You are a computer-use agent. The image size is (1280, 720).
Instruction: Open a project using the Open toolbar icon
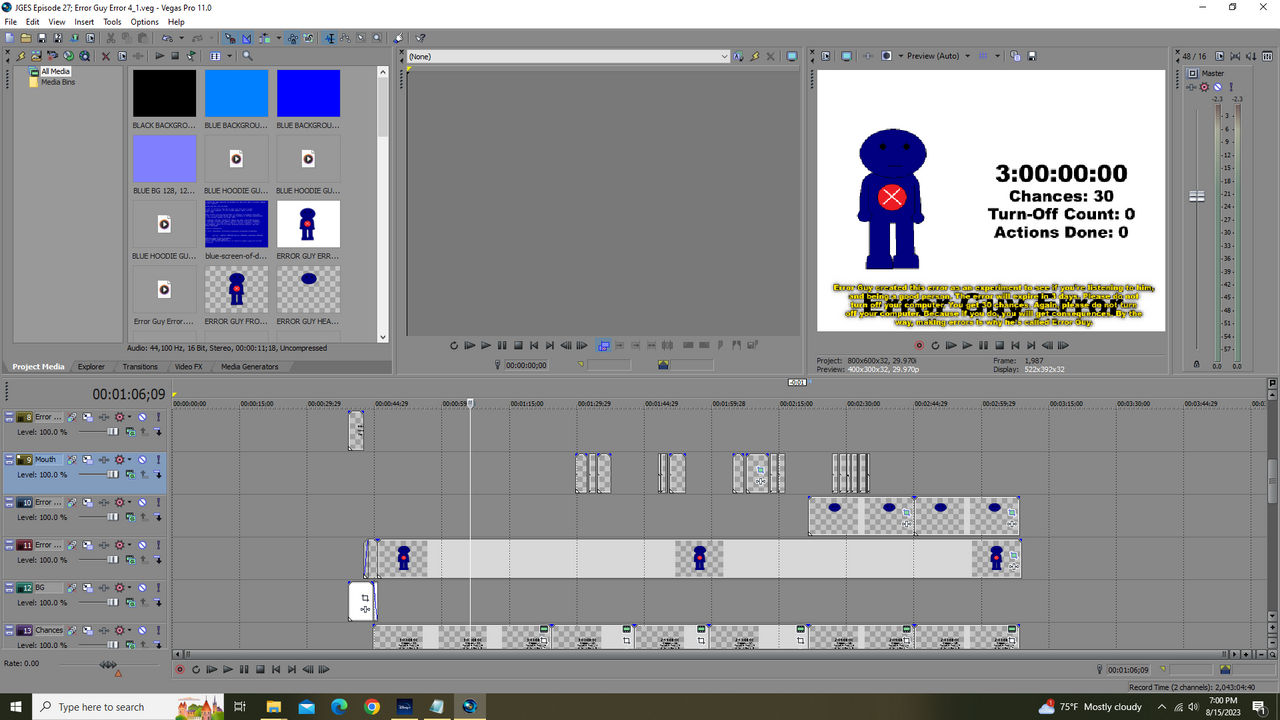pyautogui.click(x=26, y=37)
